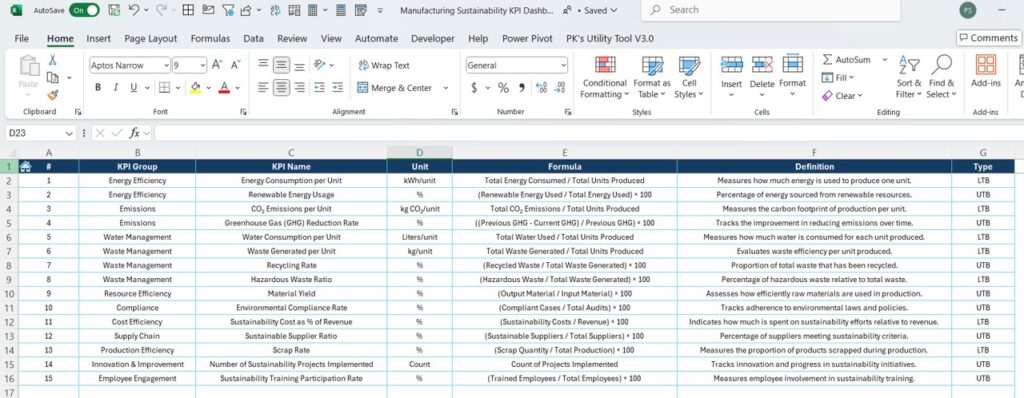
Task: Open the Format cells menu
Action: tap(792, 76)
